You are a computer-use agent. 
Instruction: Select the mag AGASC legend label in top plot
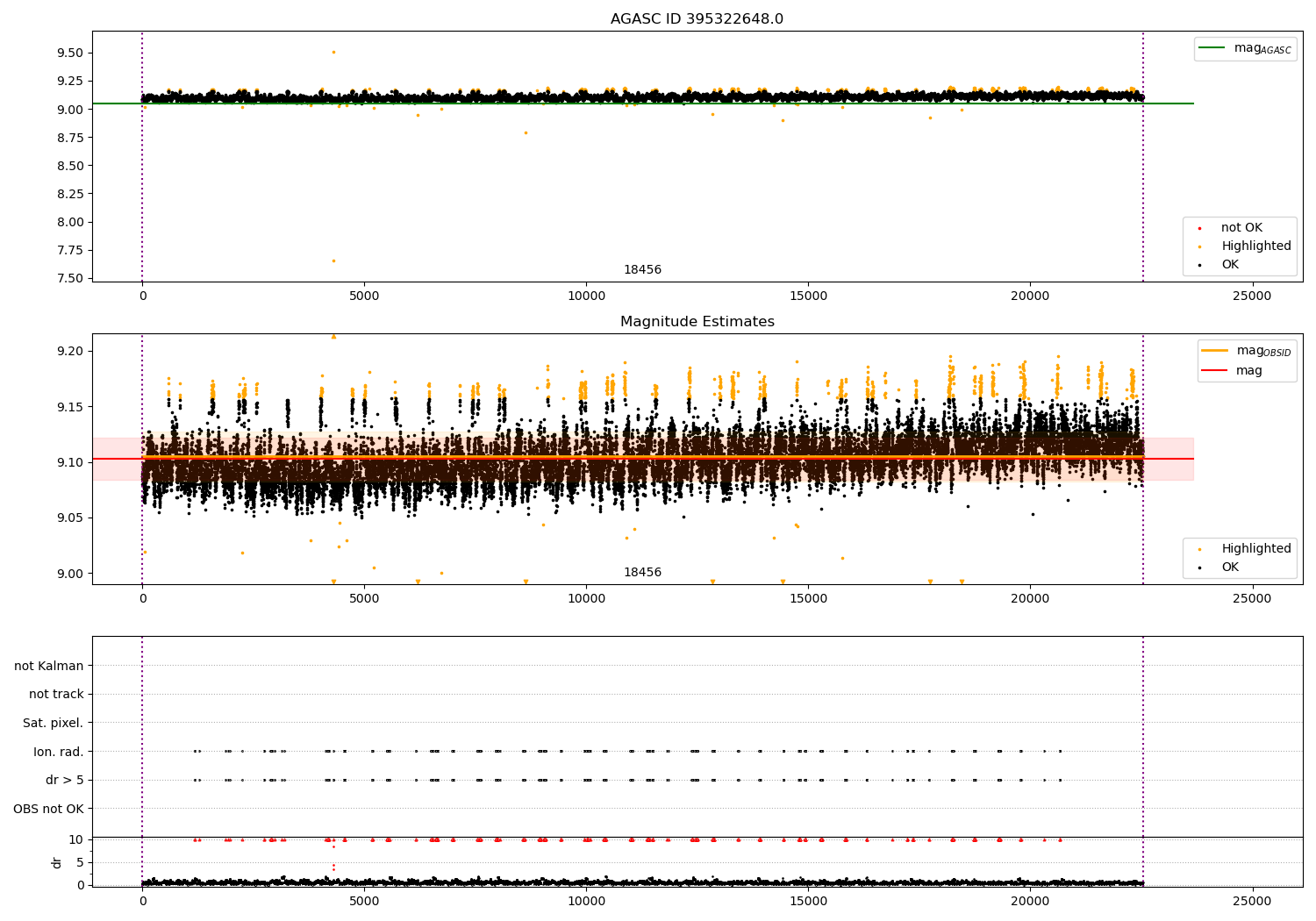(x=1262, y=48)
